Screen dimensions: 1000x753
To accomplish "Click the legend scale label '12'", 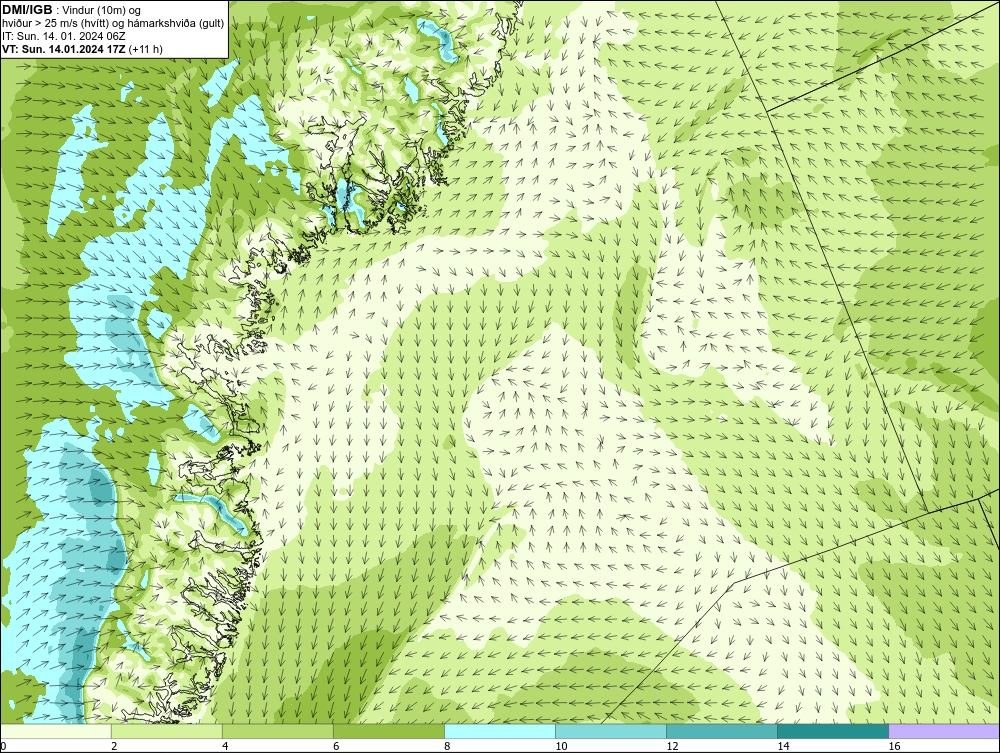I will click(672, 746).
